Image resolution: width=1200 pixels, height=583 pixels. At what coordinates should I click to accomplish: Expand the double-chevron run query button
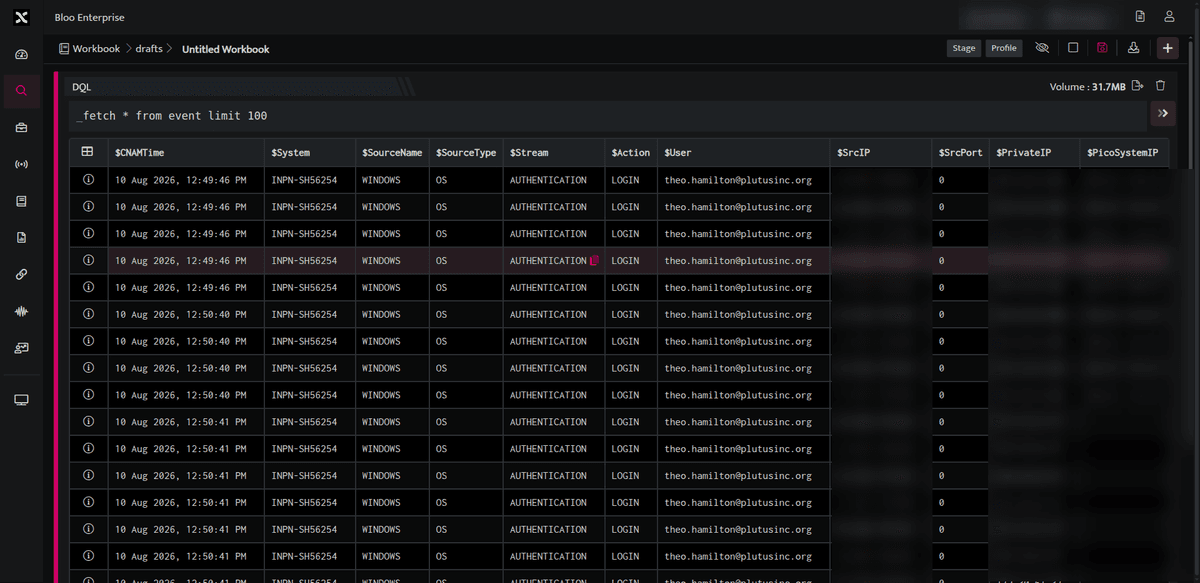1162,114
